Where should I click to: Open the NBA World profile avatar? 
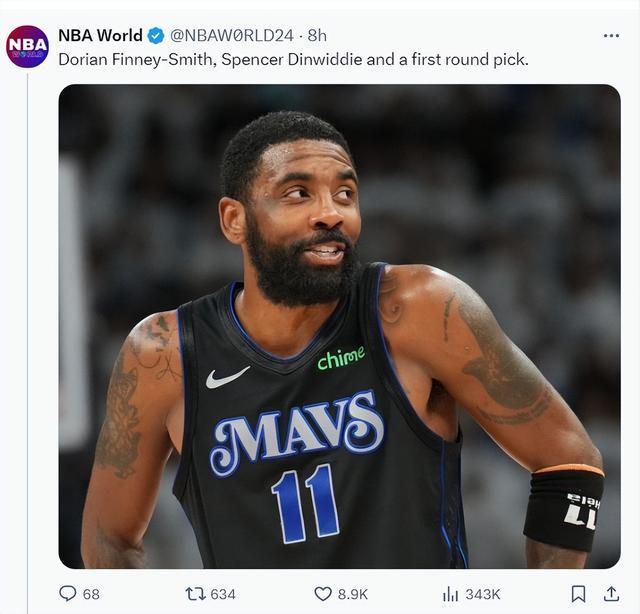(x=27, y=46)
